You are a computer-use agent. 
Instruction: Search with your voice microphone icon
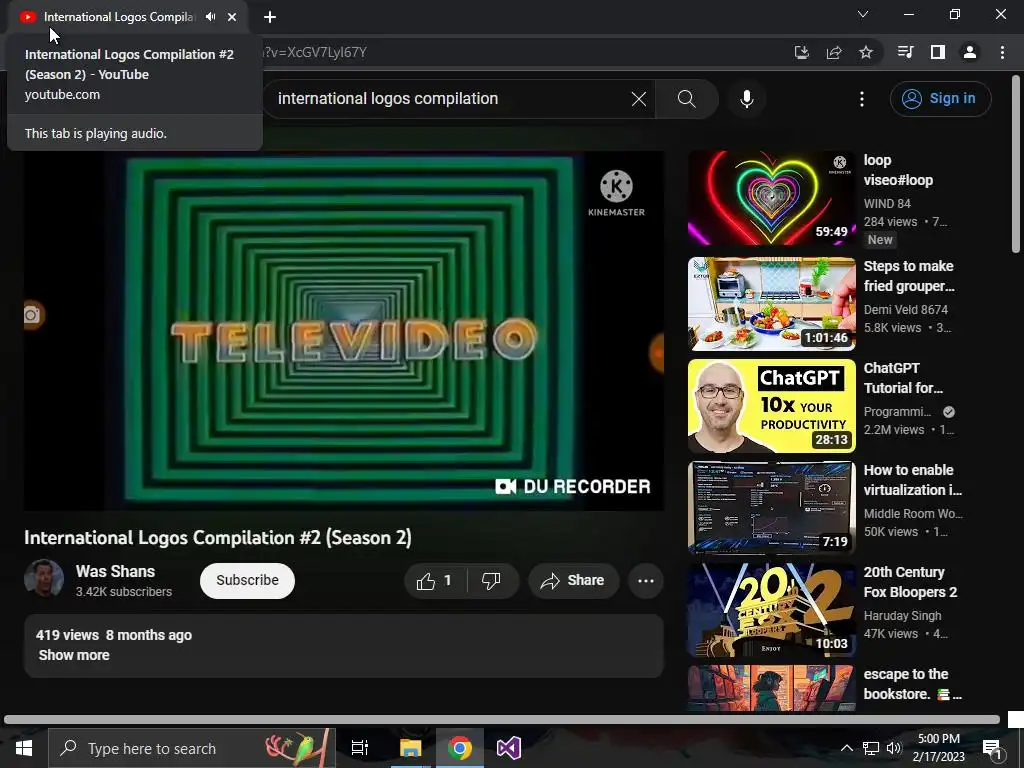[x=746, y=99]
